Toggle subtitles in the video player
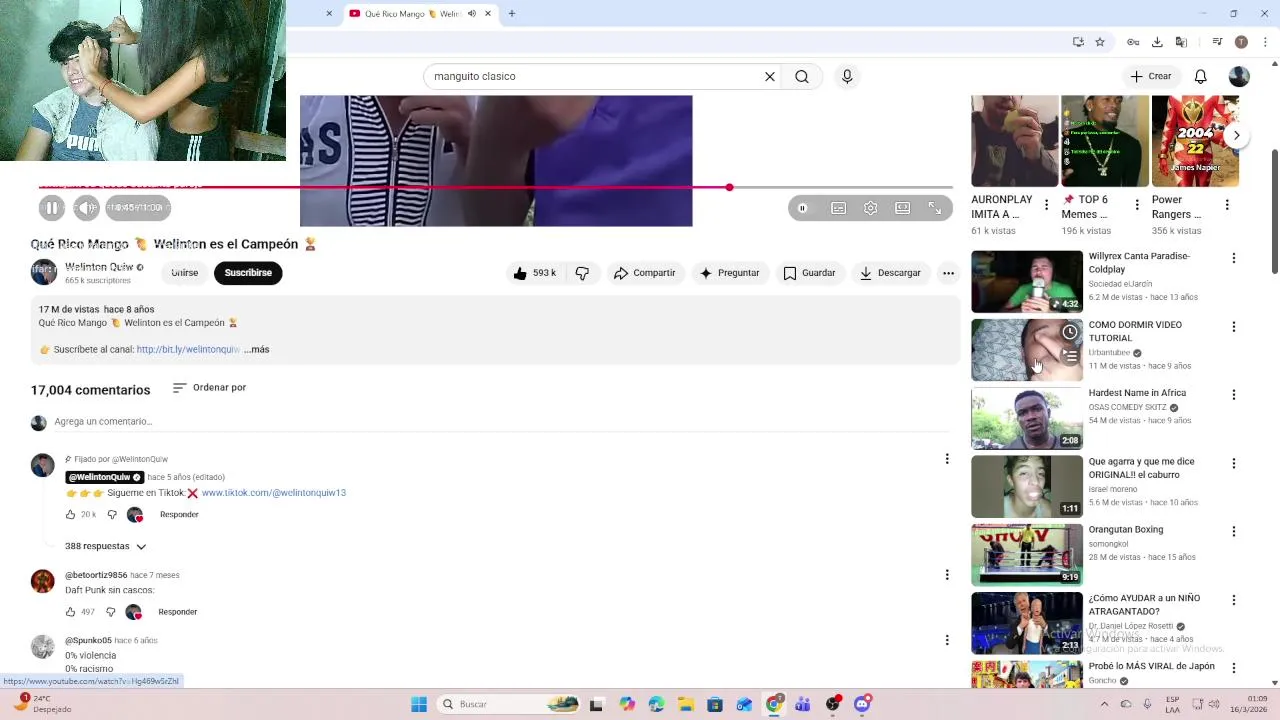The width and height of the screenshot is (1280, 720). click(838, 208)
